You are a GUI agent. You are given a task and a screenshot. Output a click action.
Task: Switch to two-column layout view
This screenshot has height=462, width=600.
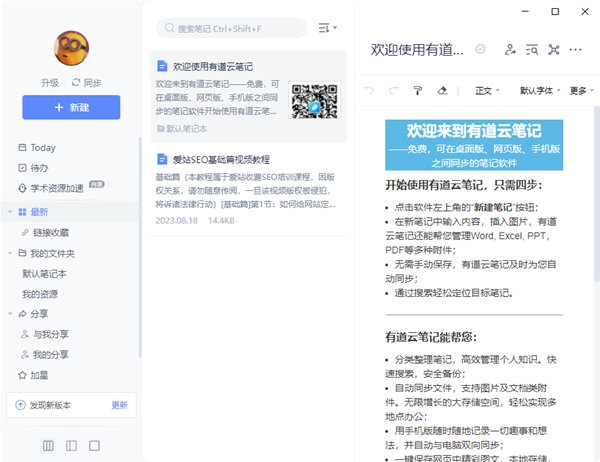point(71,446)
